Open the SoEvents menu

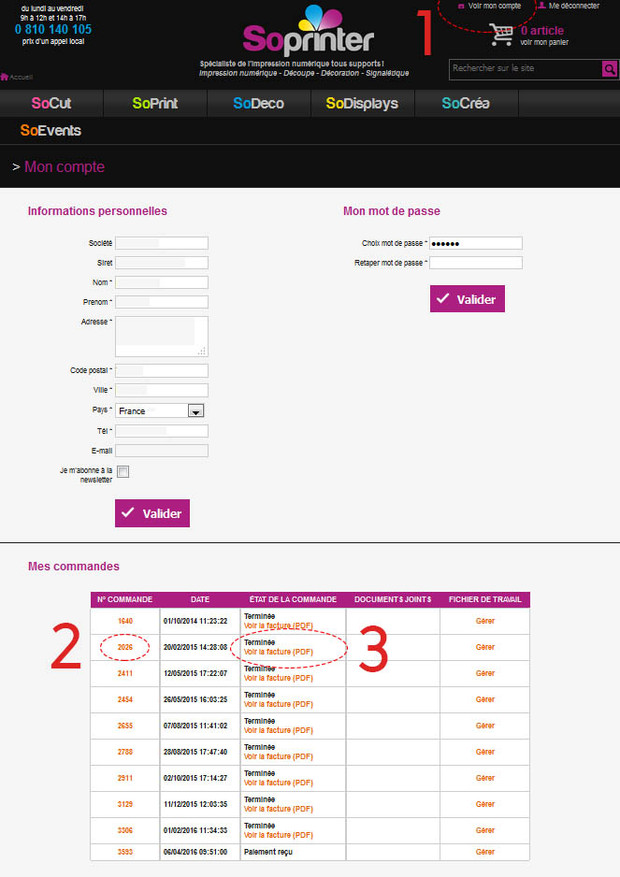(51, 130)
